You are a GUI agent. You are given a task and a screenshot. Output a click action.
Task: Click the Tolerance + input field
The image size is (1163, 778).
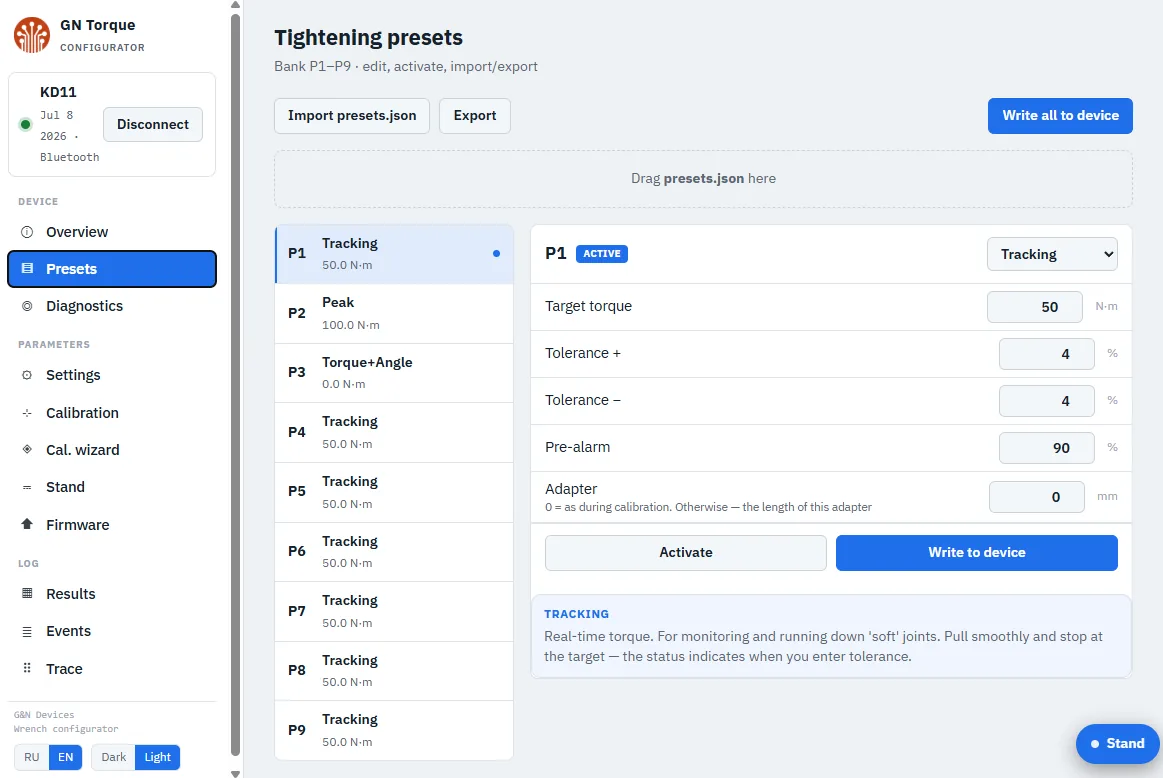point(1047,354)
